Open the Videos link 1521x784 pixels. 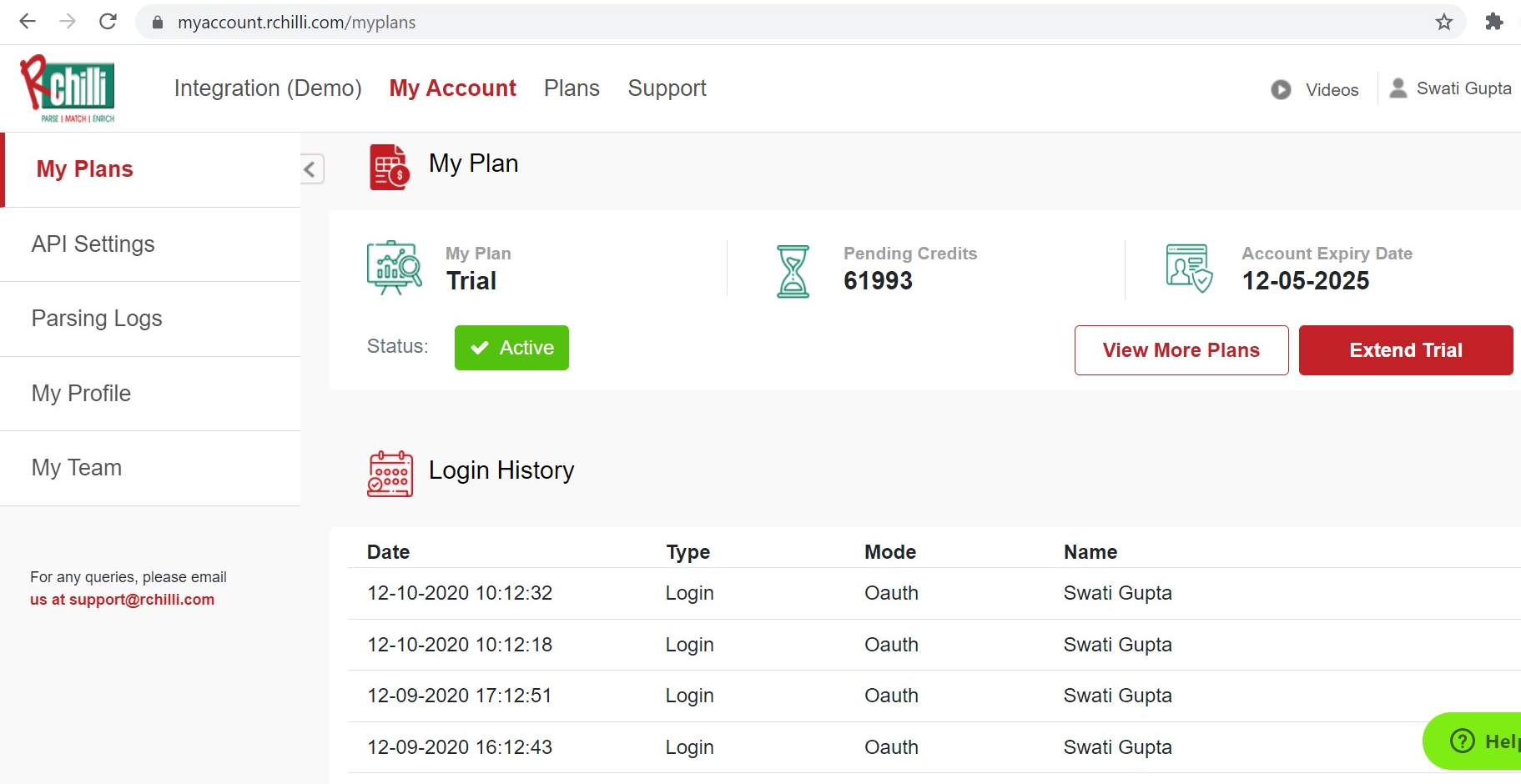click(1332, 90)
